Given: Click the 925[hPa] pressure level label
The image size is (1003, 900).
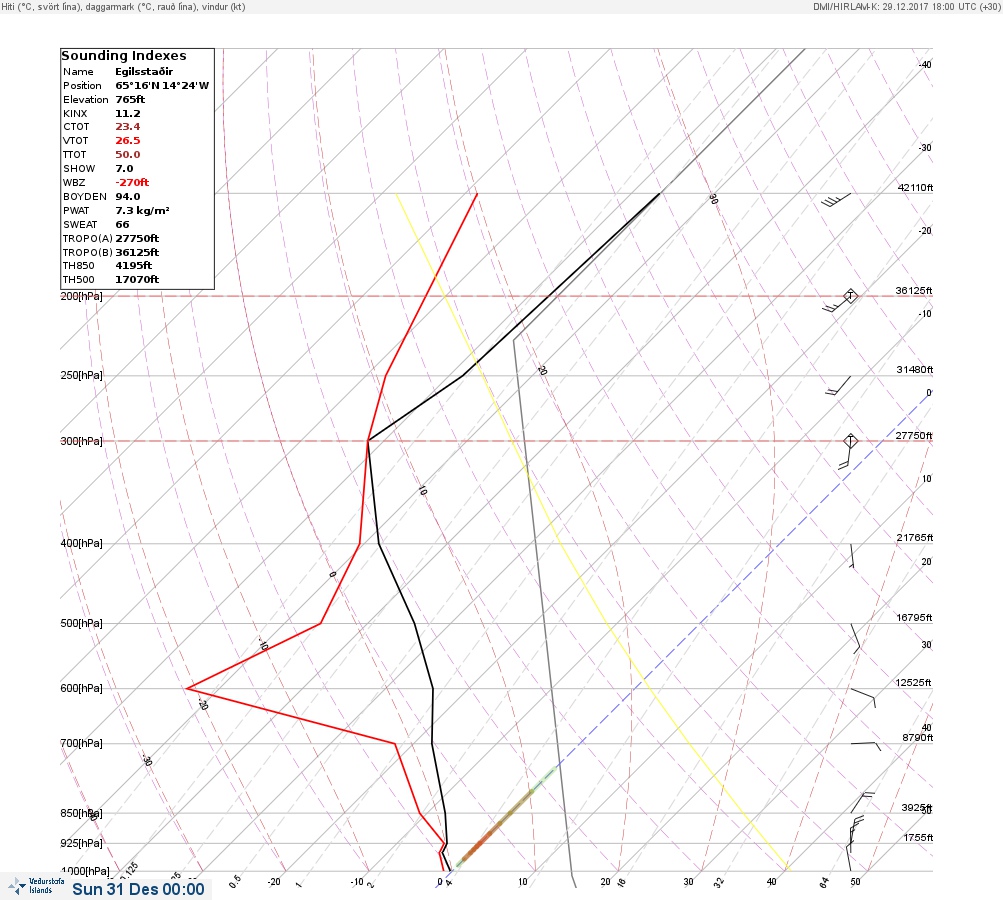Looking at the screenshot, I should 81,843.
